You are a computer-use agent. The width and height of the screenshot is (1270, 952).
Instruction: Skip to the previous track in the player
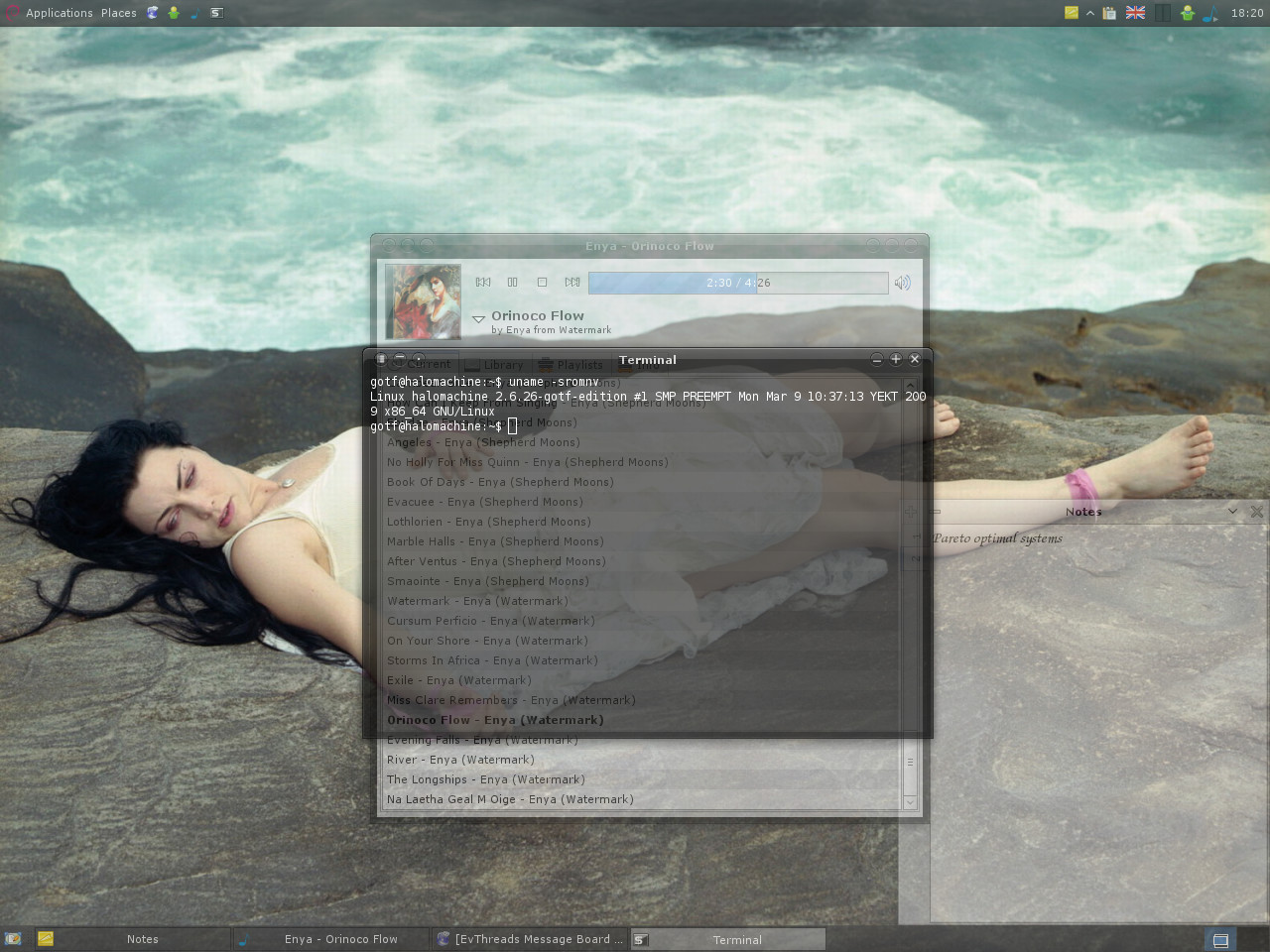point(483,283)
